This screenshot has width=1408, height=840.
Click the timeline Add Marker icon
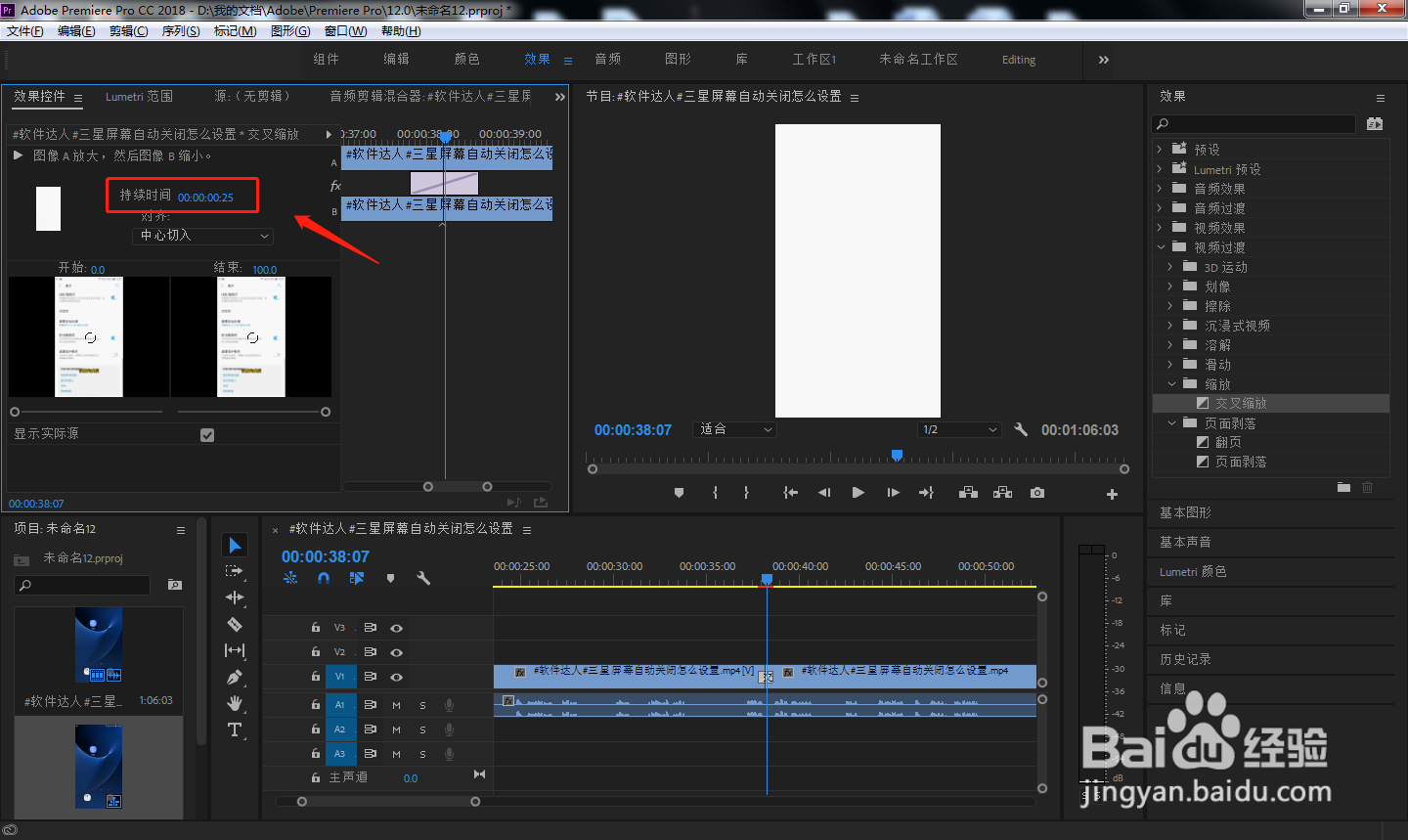(390, 578)
